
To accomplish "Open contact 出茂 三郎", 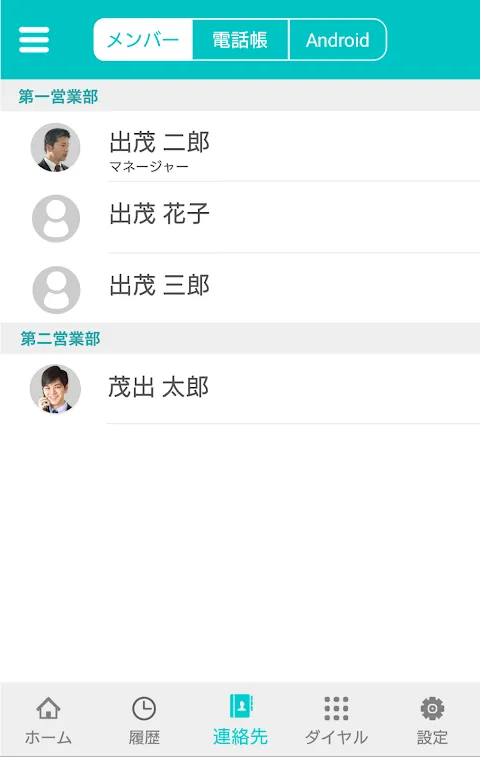I will pyautogui.click(x=240, y=289).
